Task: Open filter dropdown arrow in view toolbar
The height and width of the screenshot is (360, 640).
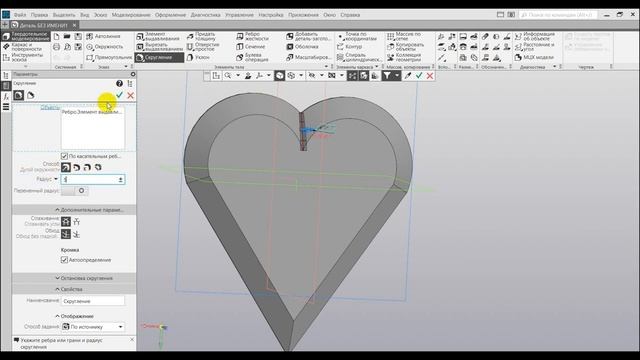Action: pos(397,76)
